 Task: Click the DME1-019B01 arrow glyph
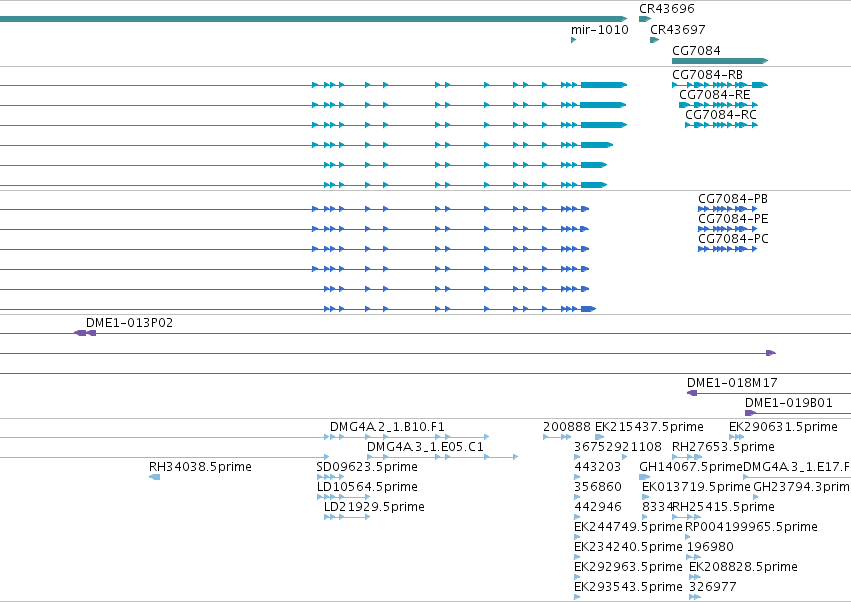coord(751,413)
